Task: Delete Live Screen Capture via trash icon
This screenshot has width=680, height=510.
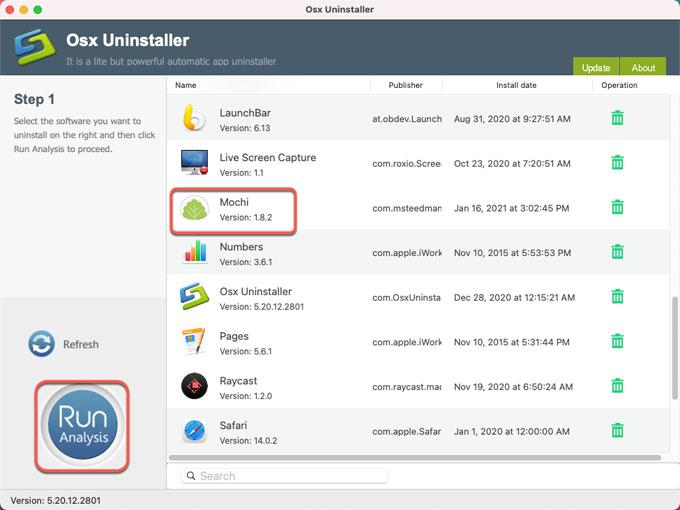Action: tap(617, 163)
